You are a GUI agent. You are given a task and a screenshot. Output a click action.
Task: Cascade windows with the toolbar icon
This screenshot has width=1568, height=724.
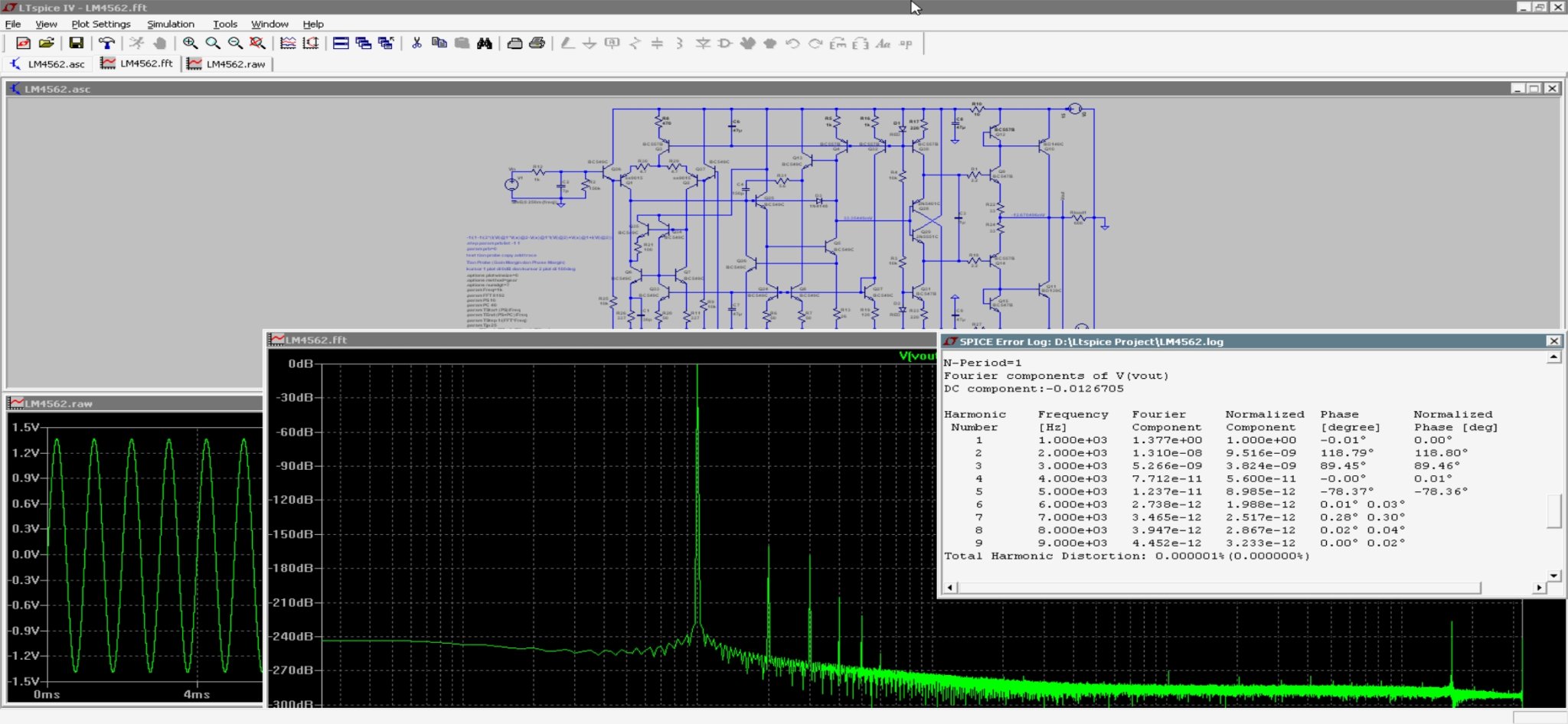pyautogui.click(x=363, y=44)
